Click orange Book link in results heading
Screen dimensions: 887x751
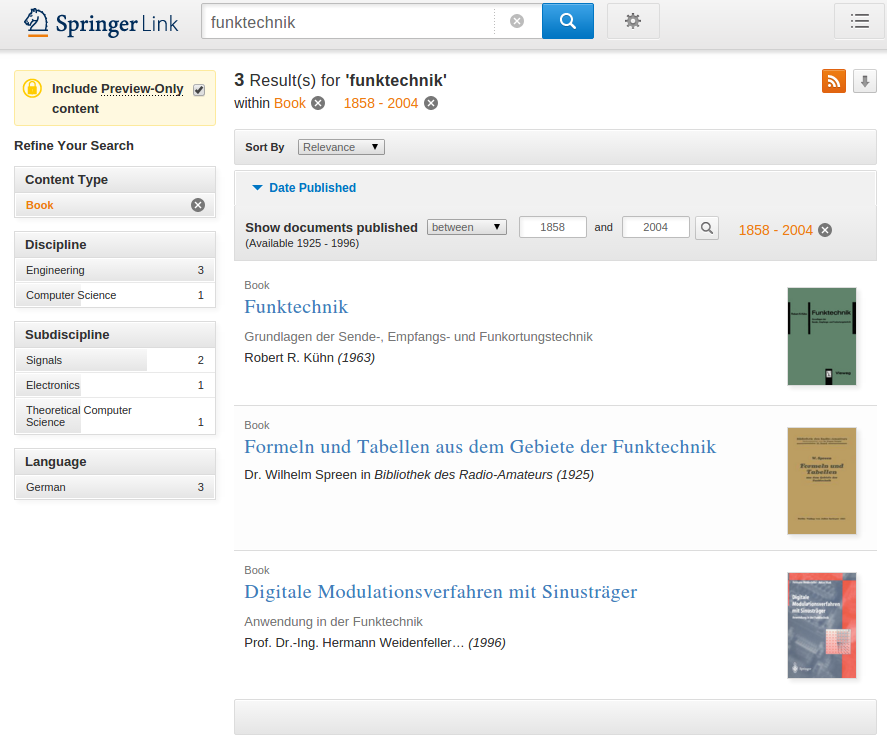coord(290,103)
